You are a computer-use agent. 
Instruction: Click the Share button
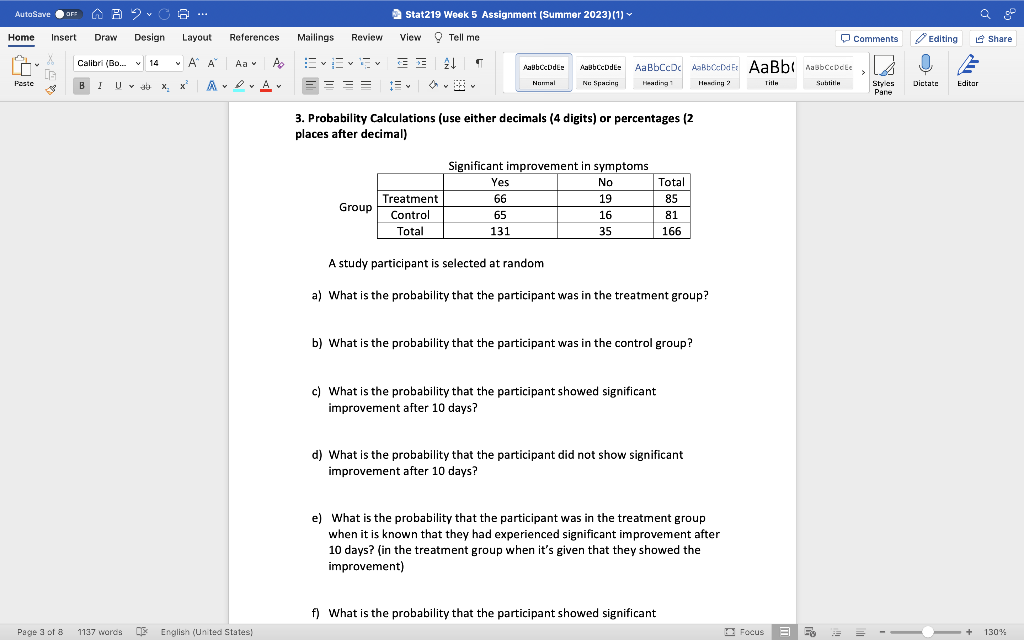tap(992, 37)
